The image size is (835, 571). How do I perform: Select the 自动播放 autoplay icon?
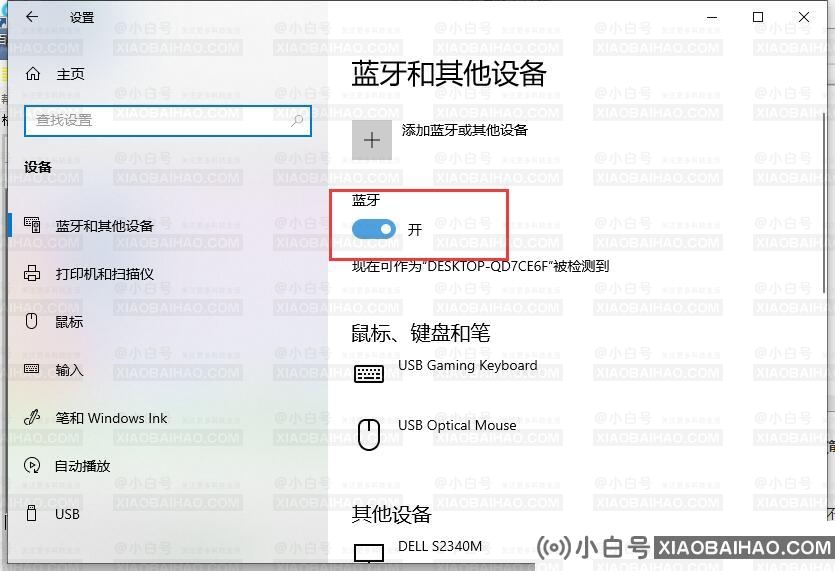click(x=32, y=466)
